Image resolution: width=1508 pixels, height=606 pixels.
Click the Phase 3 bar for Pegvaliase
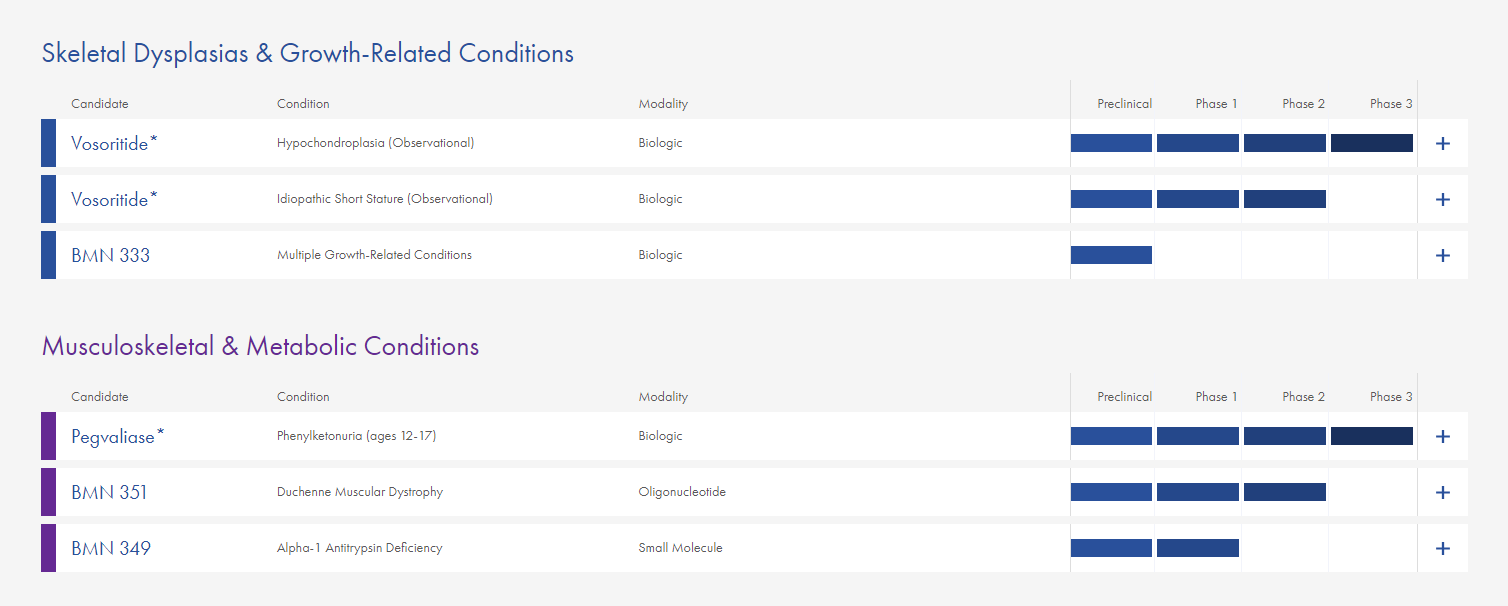(x=1371, y=436)
